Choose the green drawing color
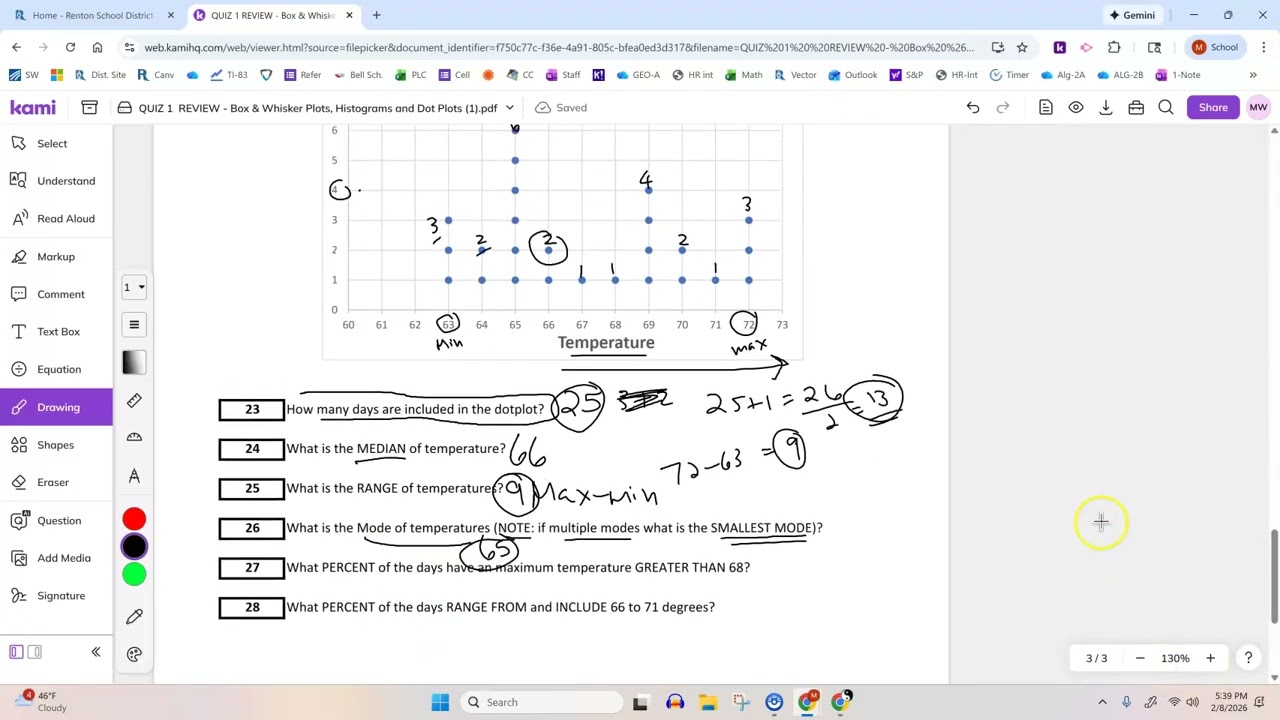1280x720 pixels. (134, 574)
